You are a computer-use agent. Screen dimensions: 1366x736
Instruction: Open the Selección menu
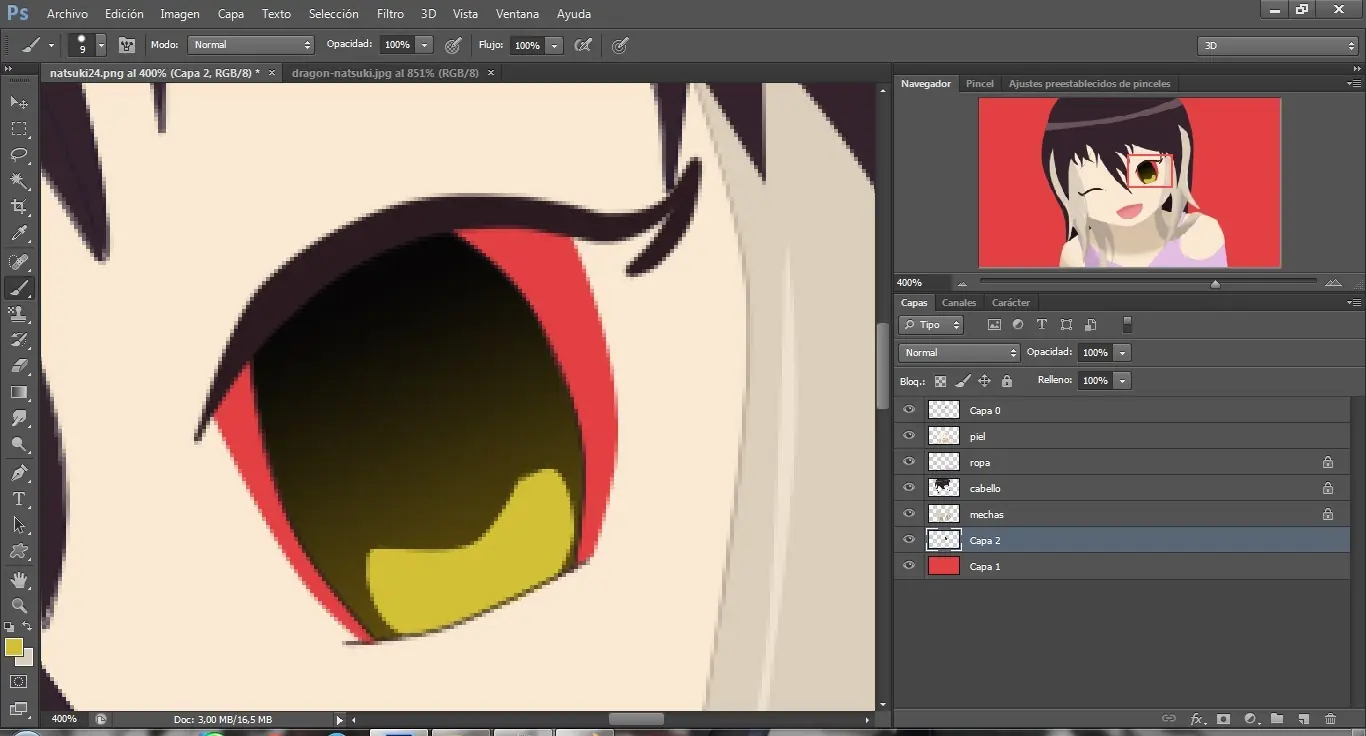(334, 14)
